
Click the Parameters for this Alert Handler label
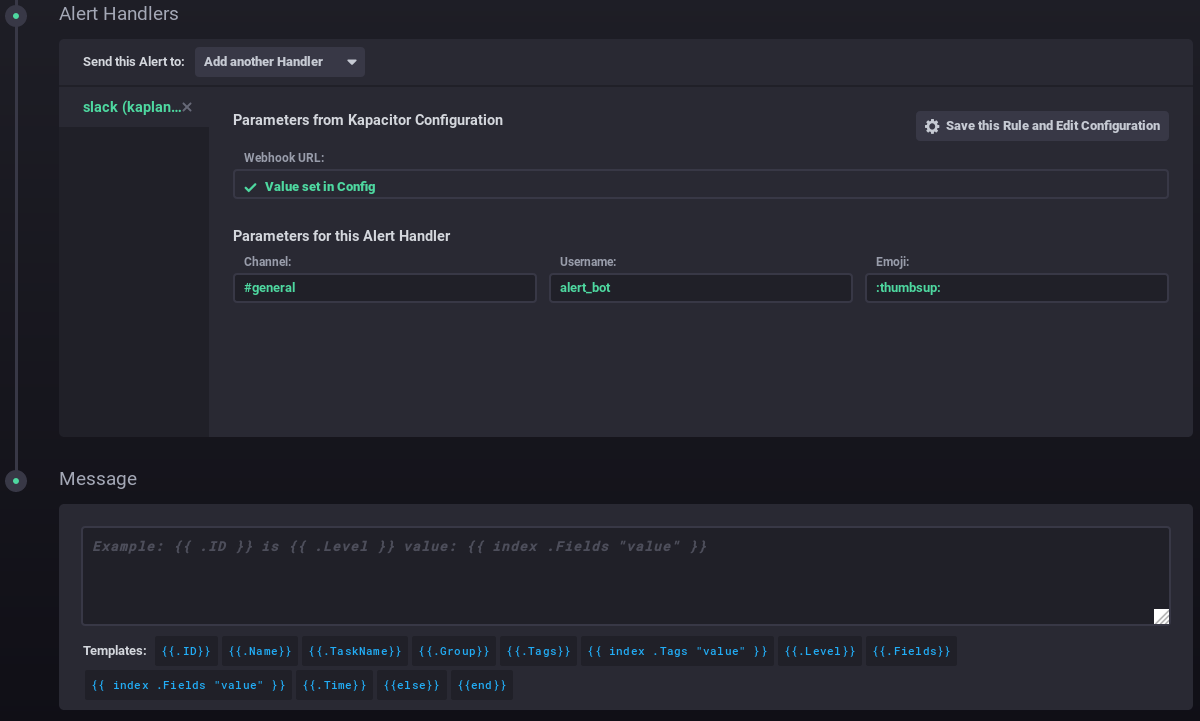(342, 236)
